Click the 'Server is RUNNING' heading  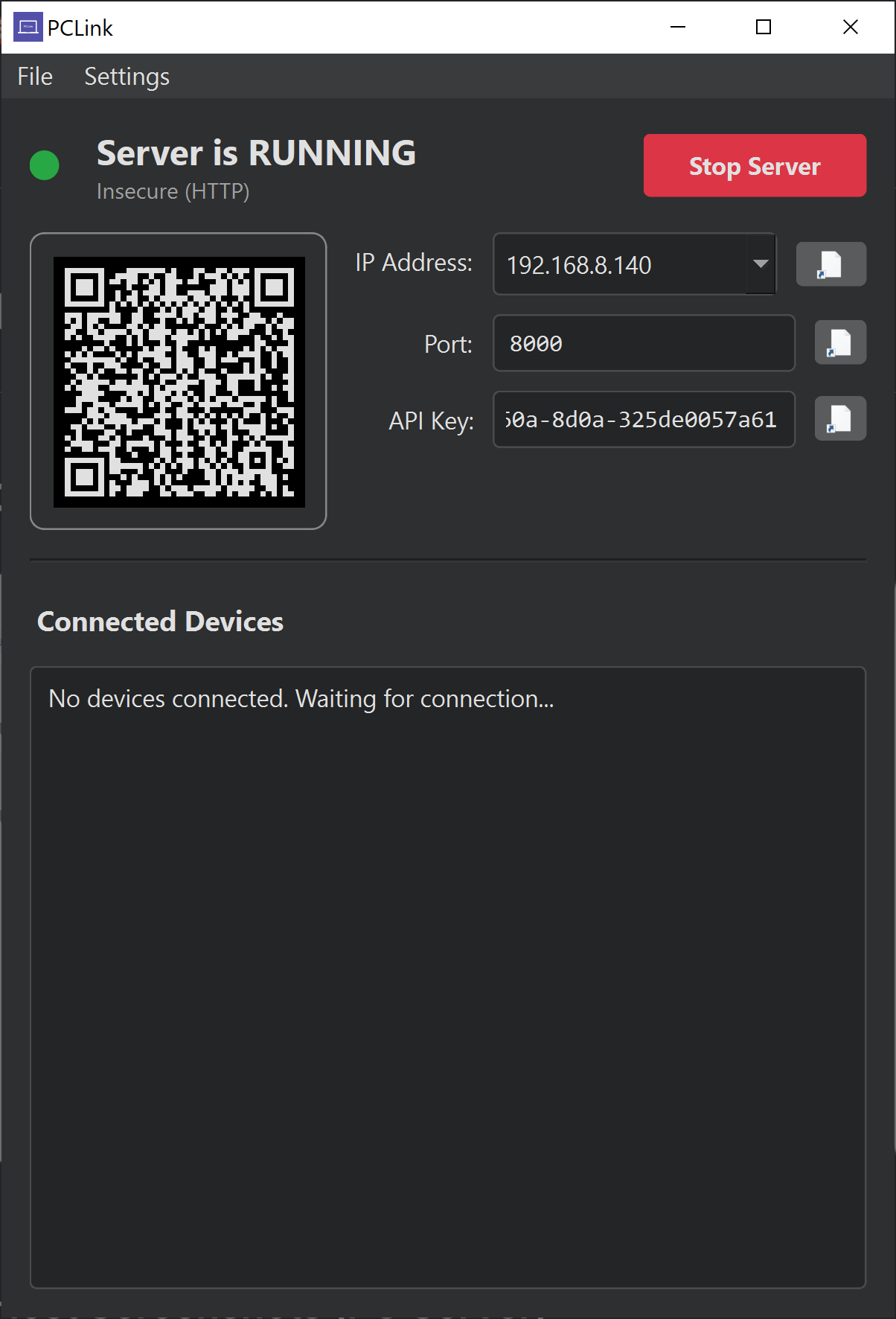[x=256, y=153]
